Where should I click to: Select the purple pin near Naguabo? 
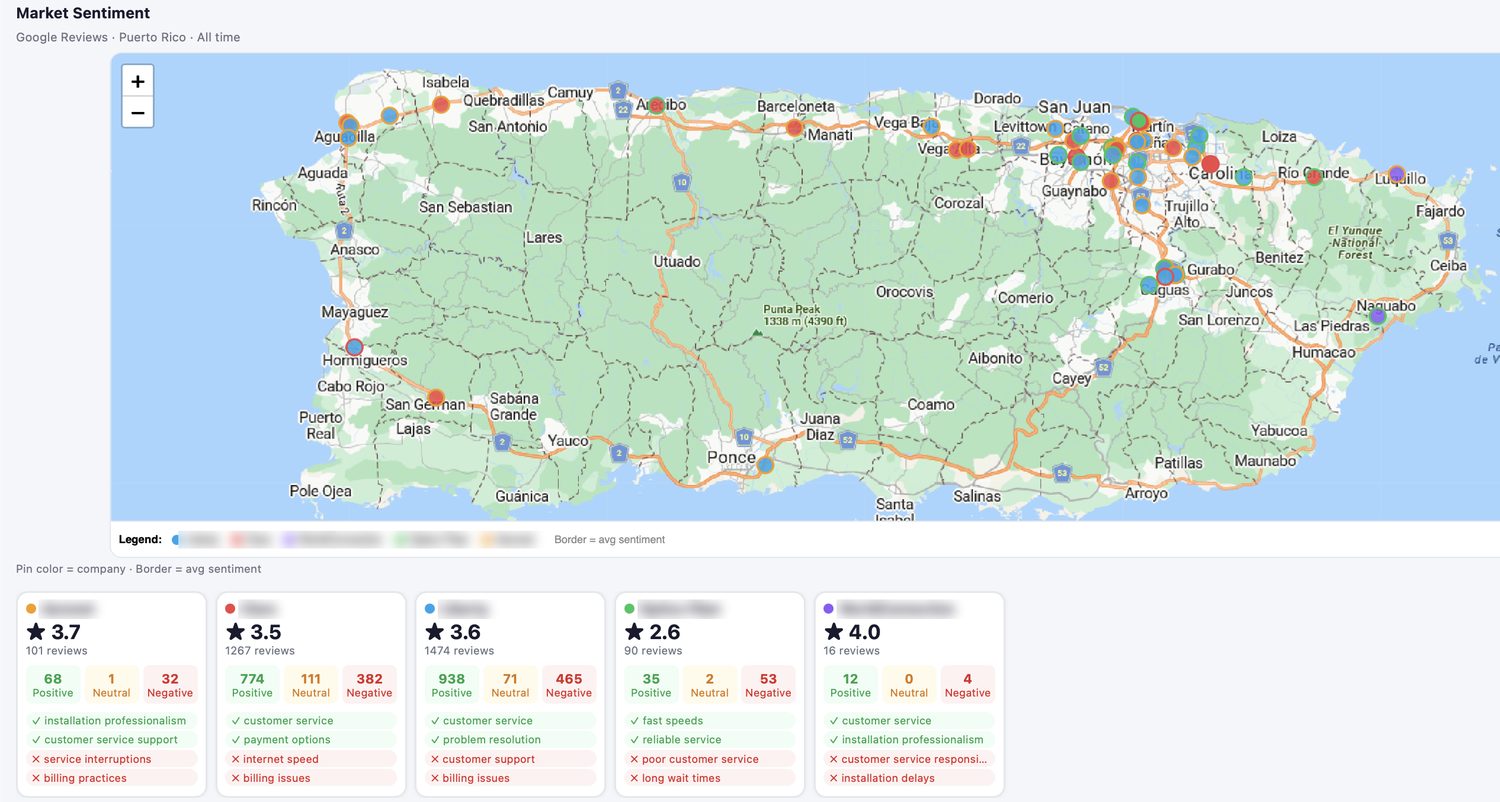[x=1377, y=316]
